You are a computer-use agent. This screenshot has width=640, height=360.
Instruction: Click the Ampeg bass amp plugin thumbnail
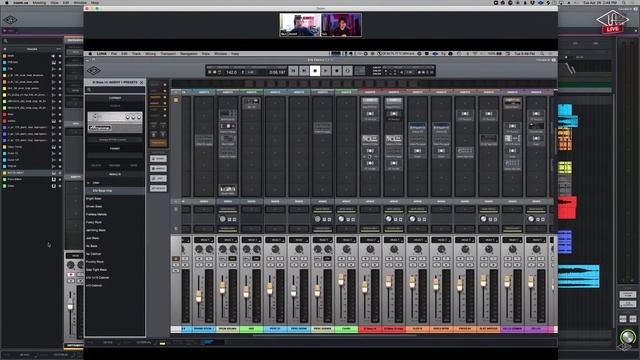point(115,122)
